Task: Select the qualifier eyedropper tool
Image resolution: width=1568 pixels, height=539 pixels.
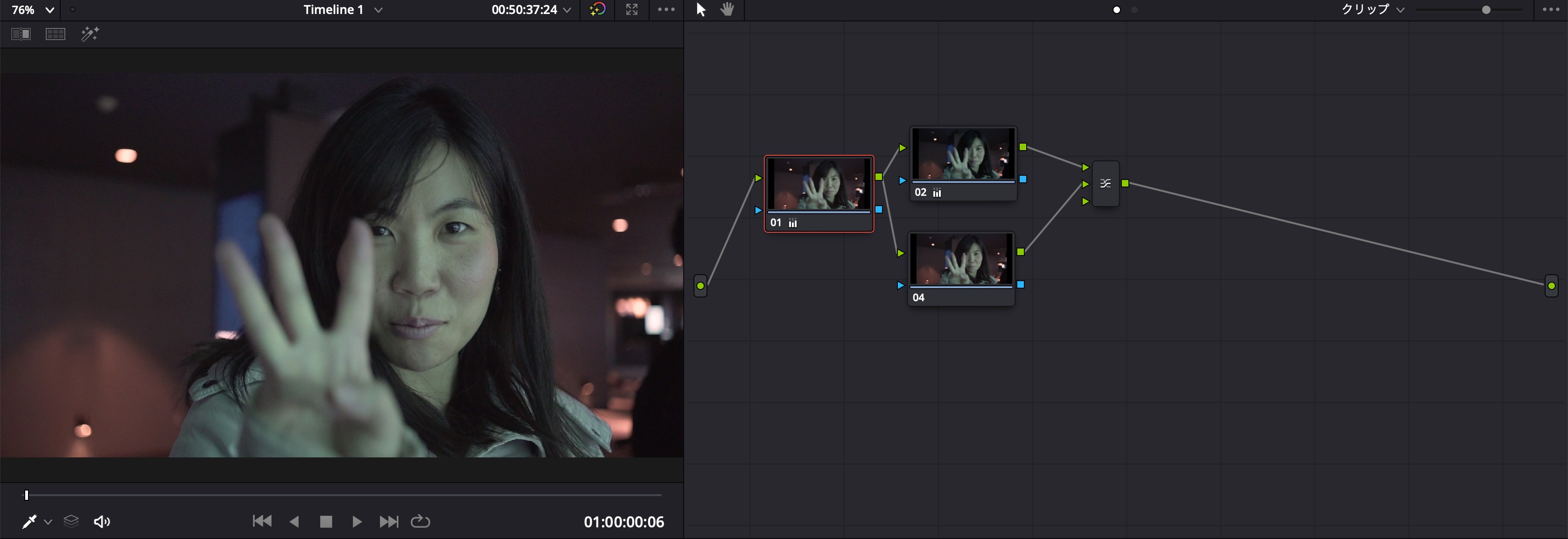Action: pyautogui.click(x=28, y=521)
